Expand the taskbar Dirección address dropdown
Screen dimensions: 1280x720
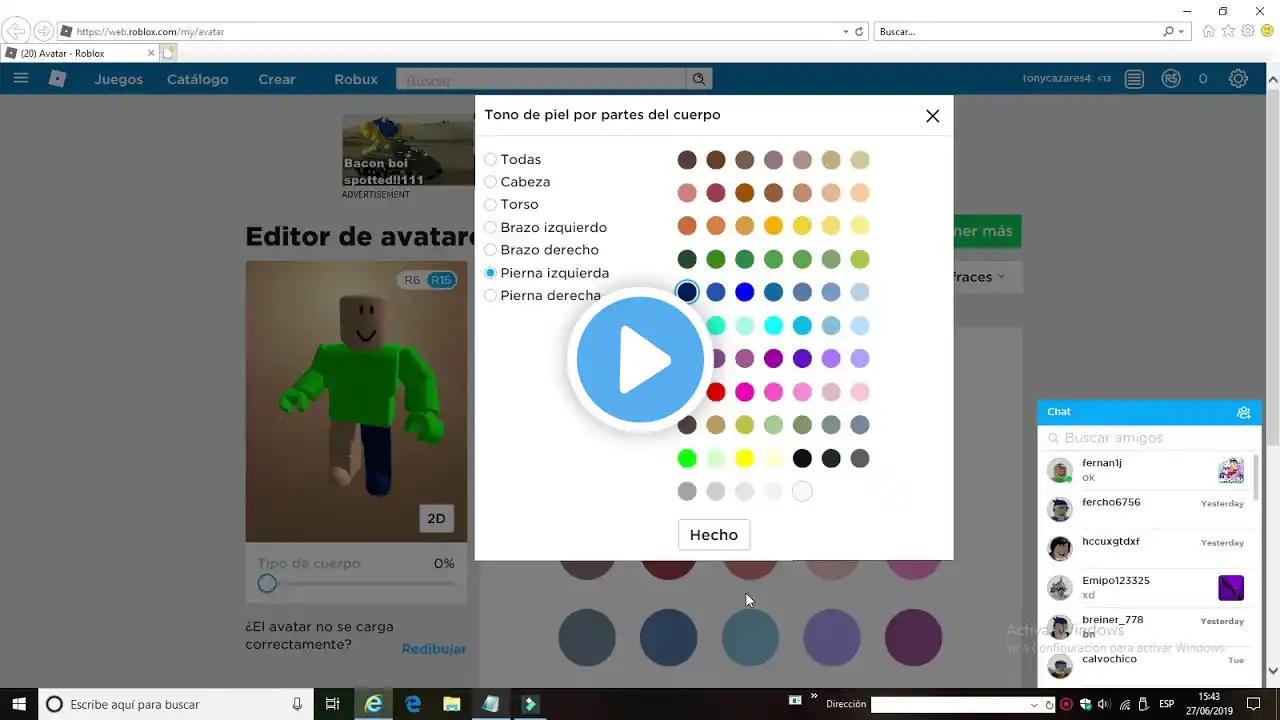(x=1036, y=705)
